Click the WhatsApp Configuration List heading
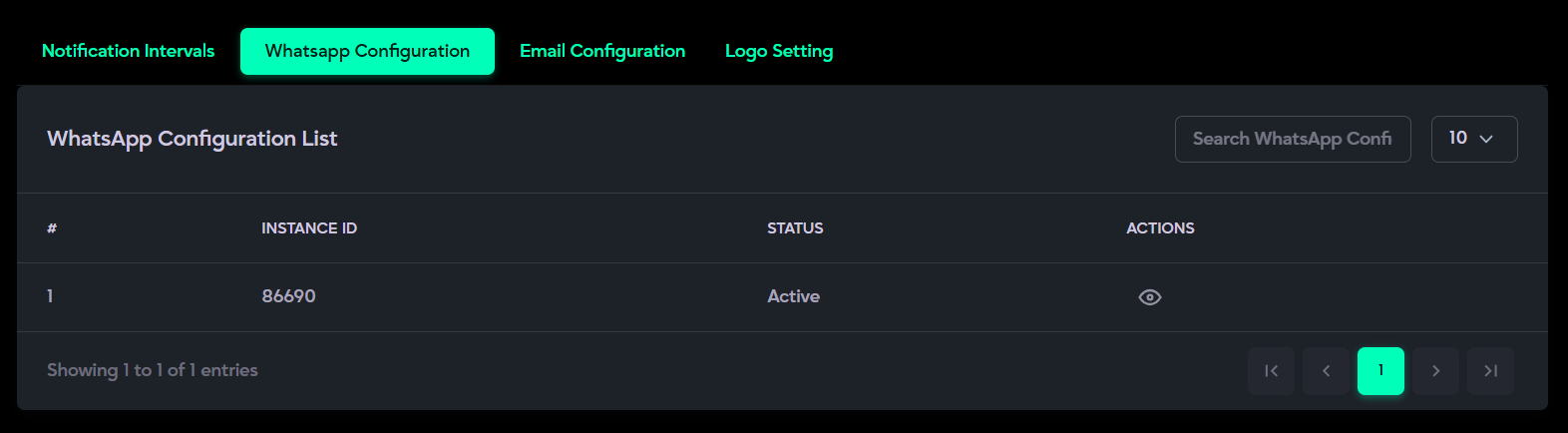The image size is (1568, 433). pyautogui.click(x=192, y=139)
